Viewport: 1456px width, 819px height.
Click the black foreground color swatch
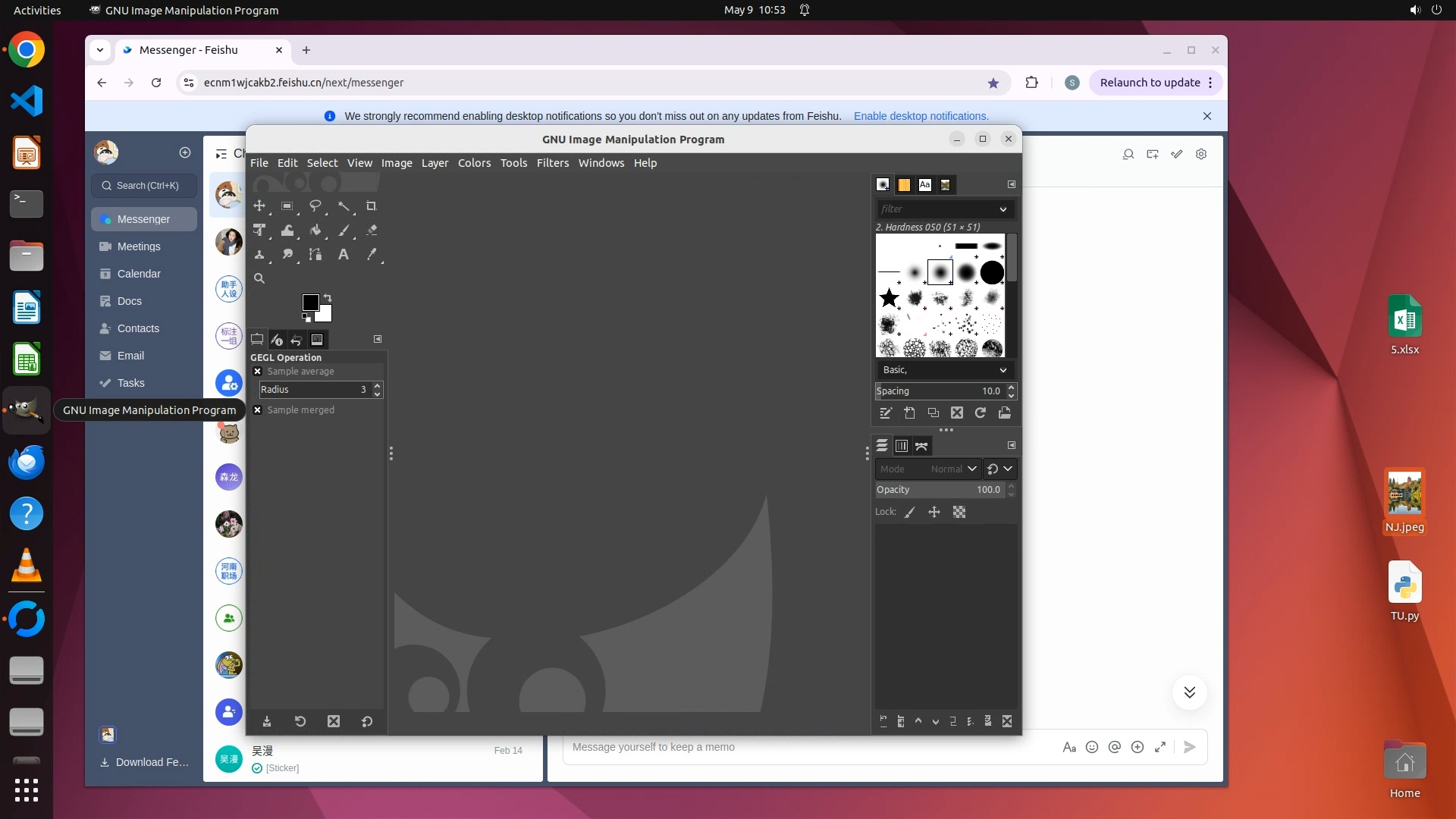pyautogui.click(x=309, y=303)
